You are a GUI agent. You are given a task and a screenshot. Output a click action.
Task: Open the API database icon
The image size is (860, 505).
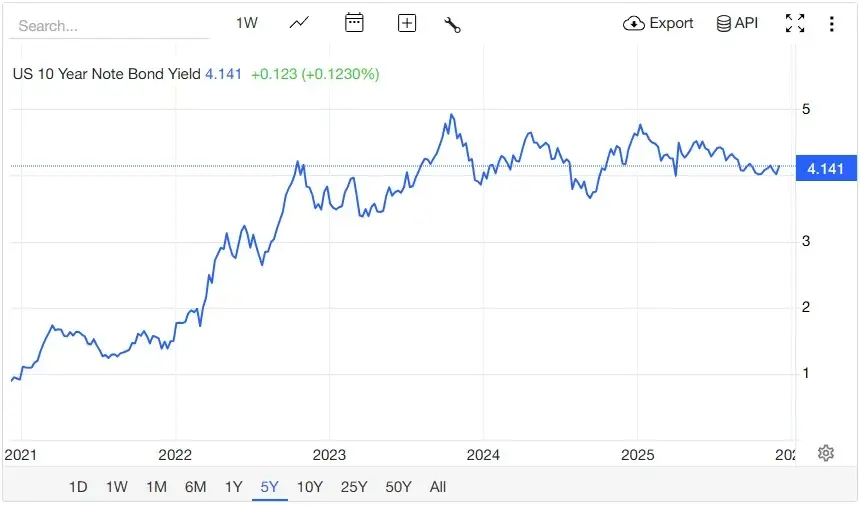pyautogui.click(x=737, y=23)
